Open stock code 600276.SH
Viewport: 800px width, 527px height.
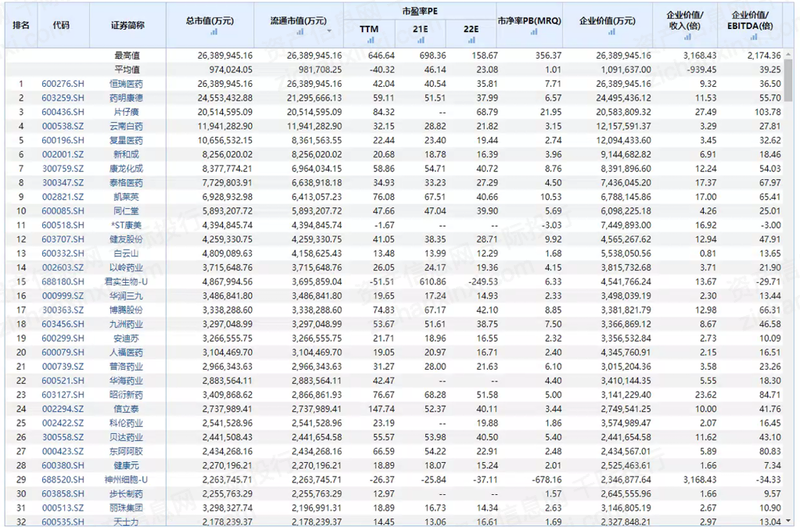click(63, 84)
